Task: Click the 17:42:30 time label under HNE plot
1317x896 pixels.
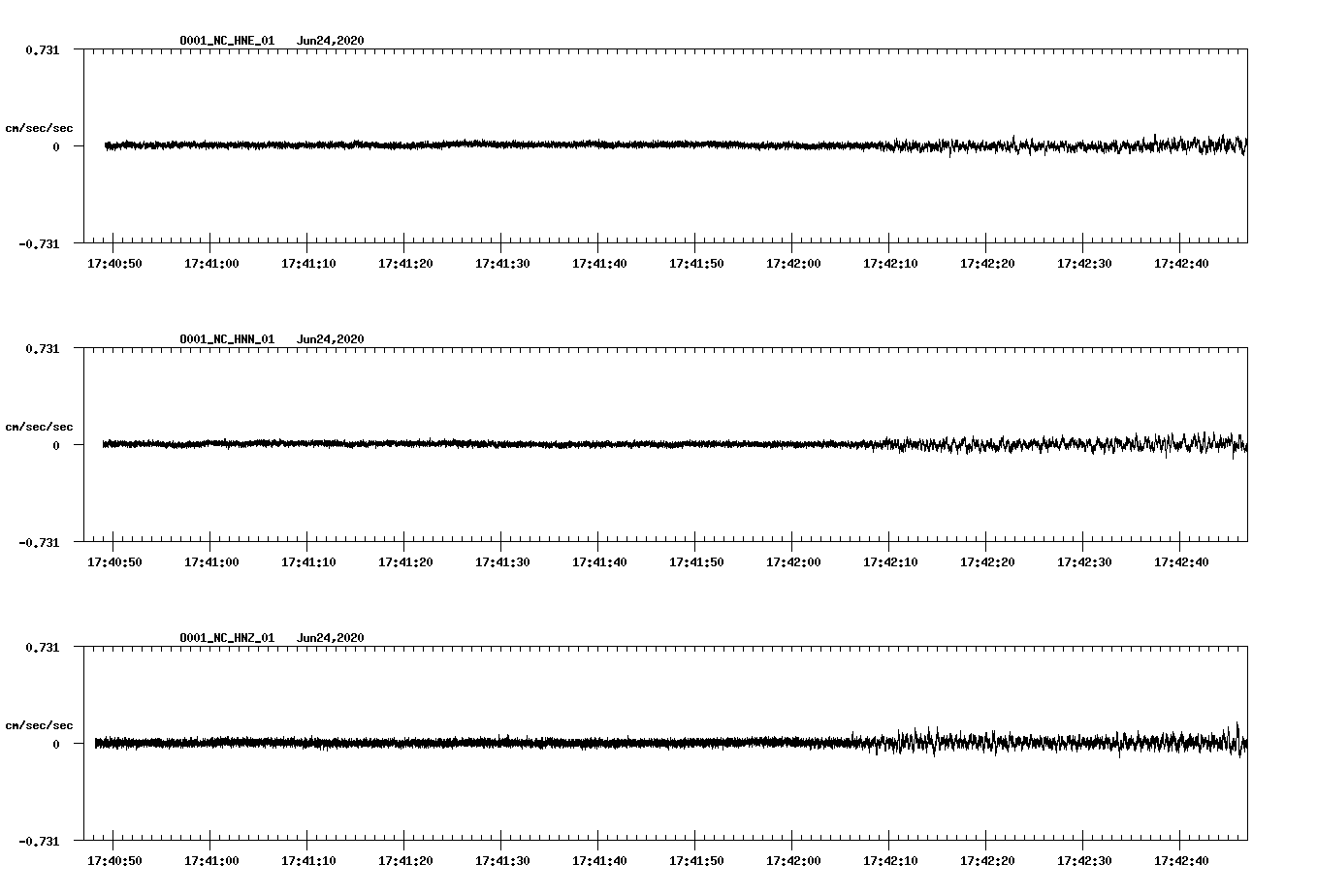Action: click(x=1084, y=263)
